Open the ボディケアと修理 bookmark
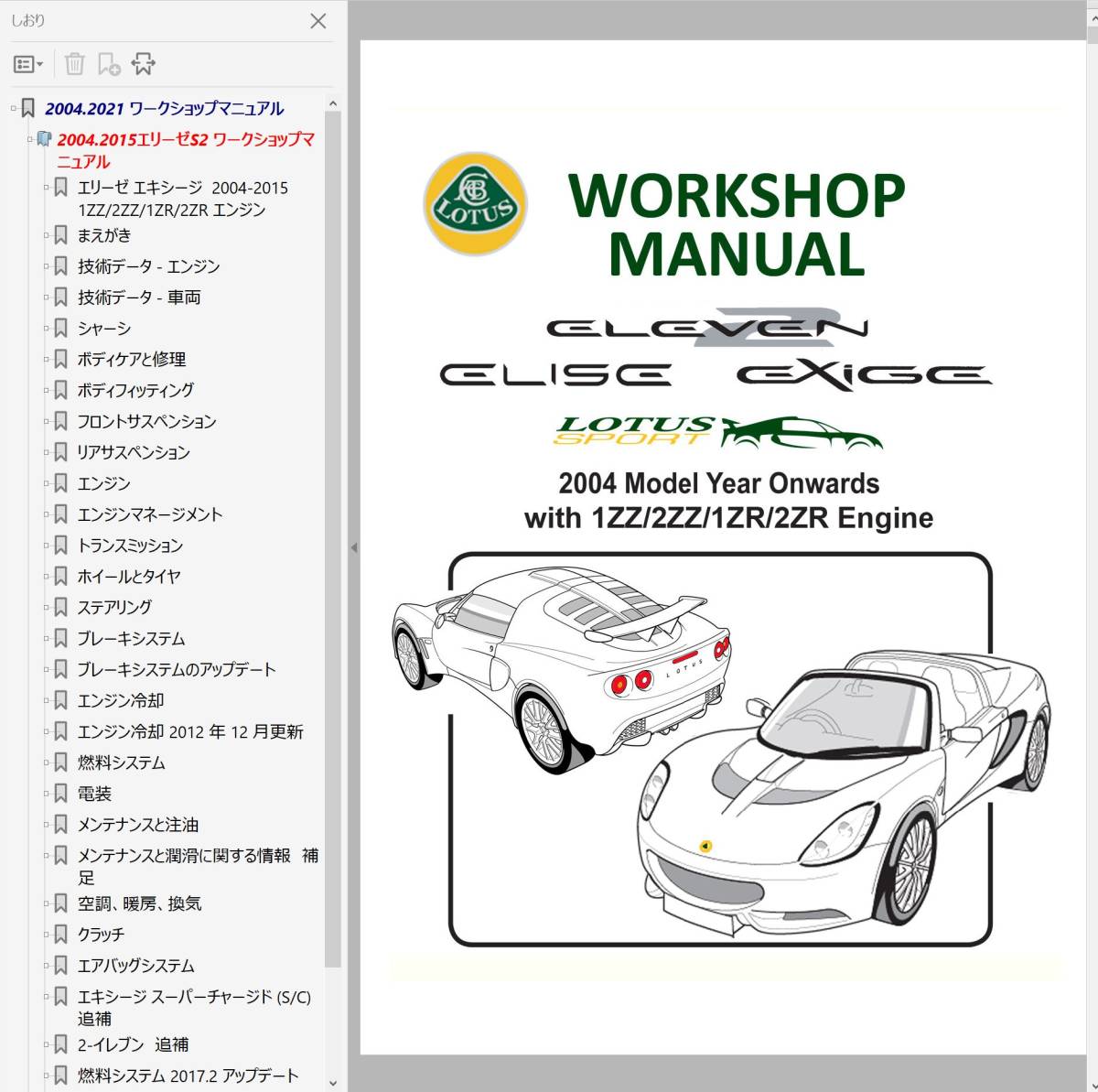 pyautogui.click(x=132, y=360)
